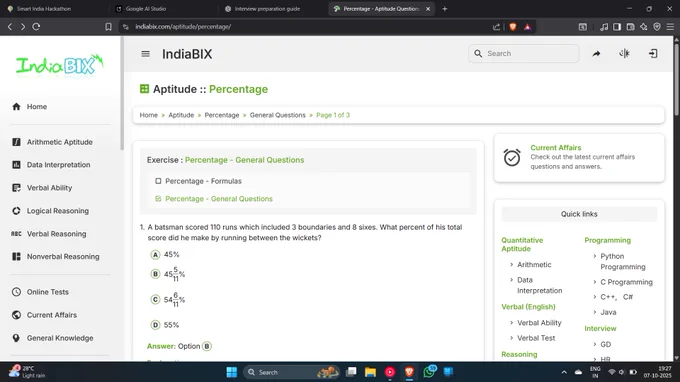Click the IndiaBIX site search field
Viewport: 680px width, 382px height.
click(524, 53)
